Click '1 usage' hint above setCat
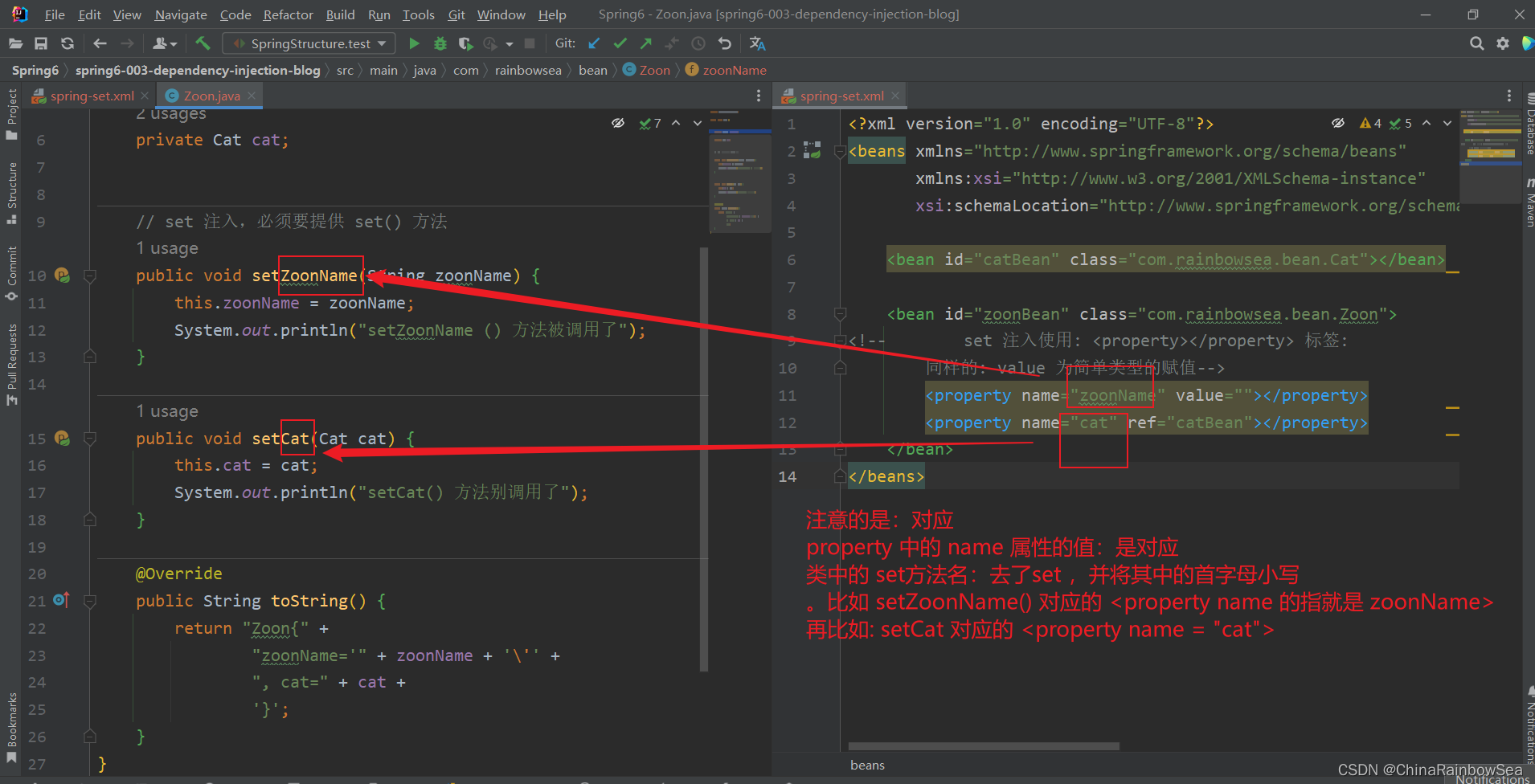Screen dimensions: 1535x784 [167, 411]
